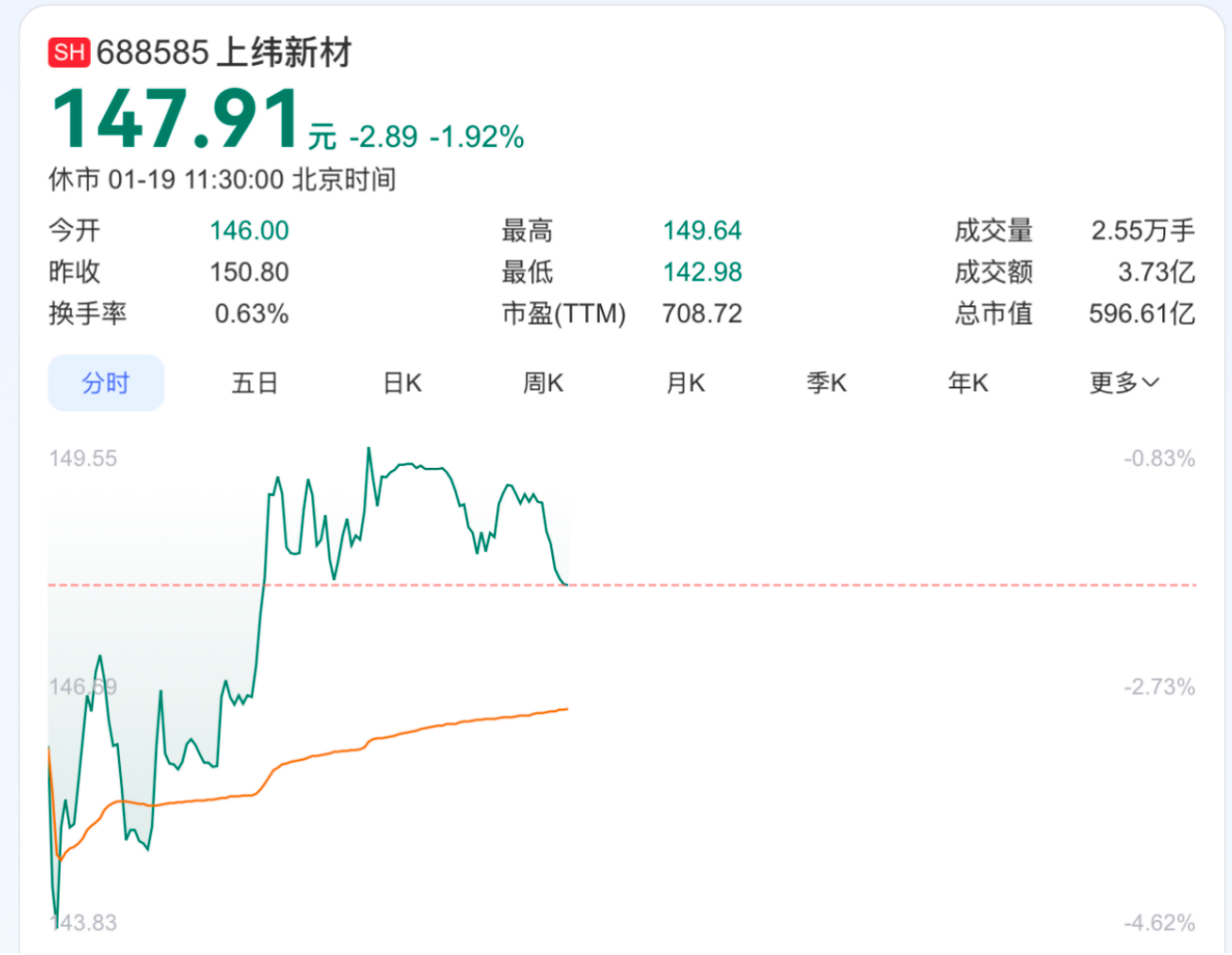This screenshot has width=1232, height=955.
Task: Select the 分时 intraday chart tab
Action: click(x=107, y=383)
